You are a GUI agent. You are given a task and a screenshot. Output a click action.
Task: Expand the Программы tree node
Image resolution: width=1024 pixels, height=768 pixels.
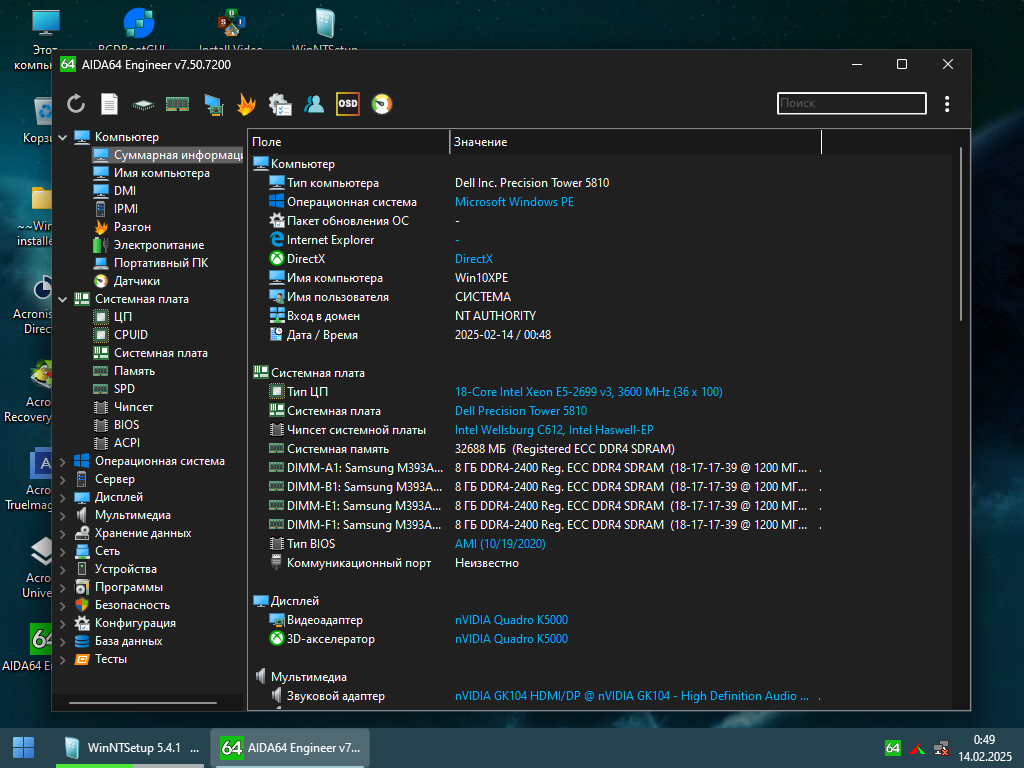pyautogui.click(x=63, y=587)
